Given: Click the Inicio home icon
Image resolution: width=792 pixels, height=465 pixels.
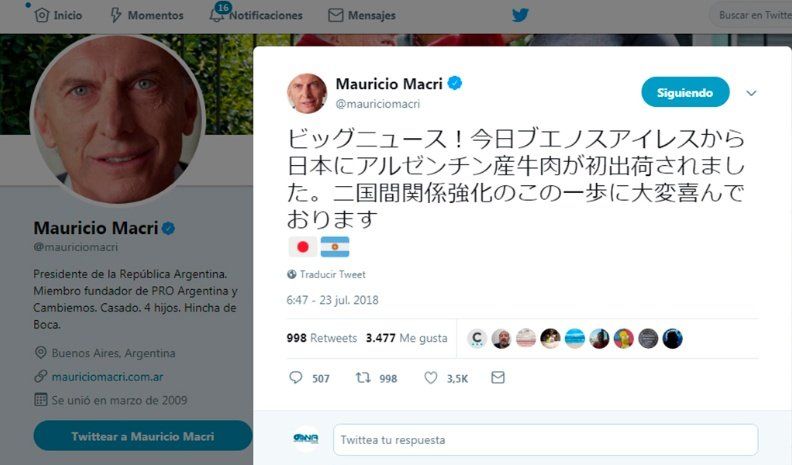Looking at the screenshot, I should click(x=42, y=15).
